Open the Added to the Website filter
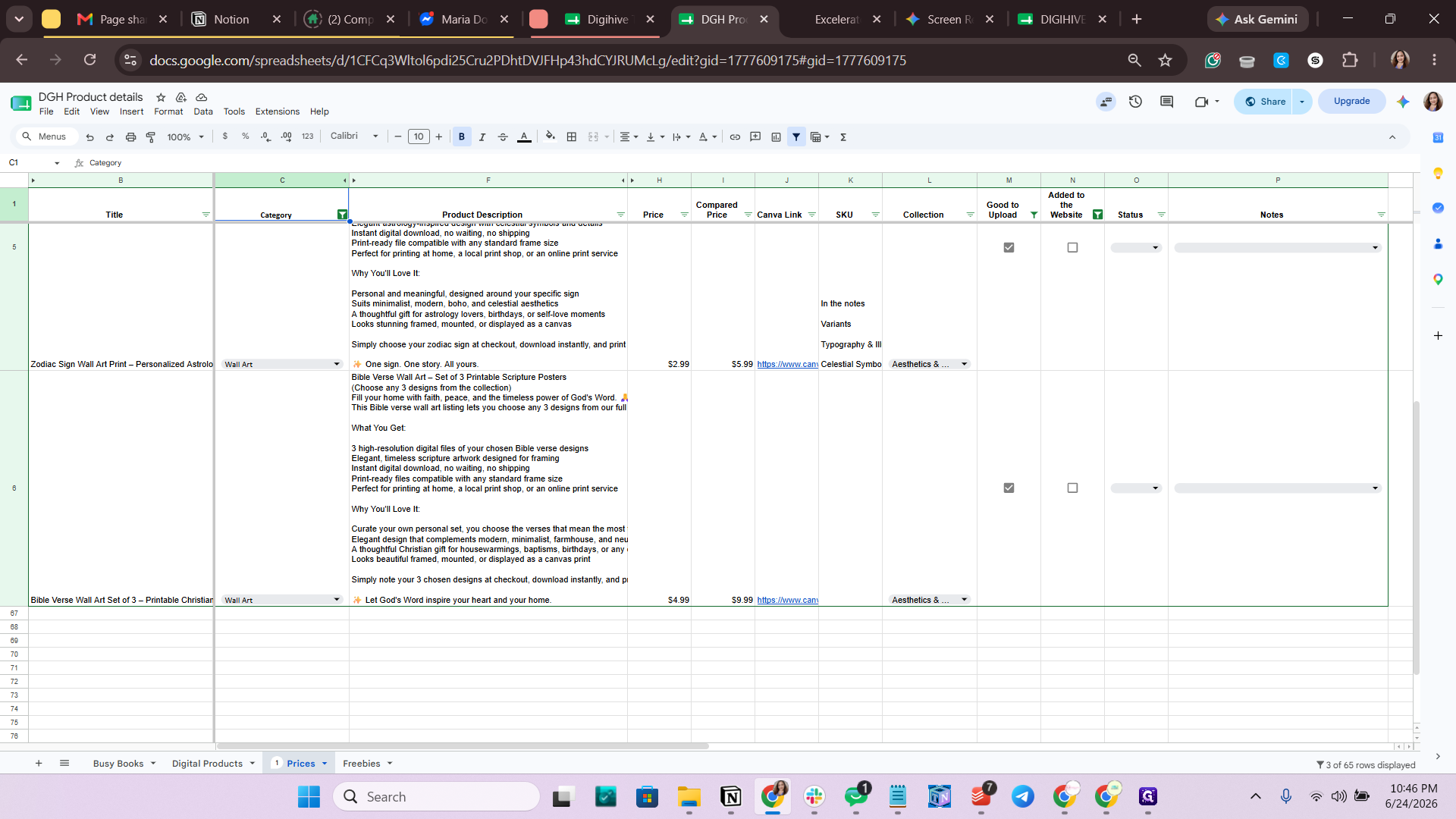Image resolution: width=1456 pixels, height=819 pixels. click(x=1097, y=215)
